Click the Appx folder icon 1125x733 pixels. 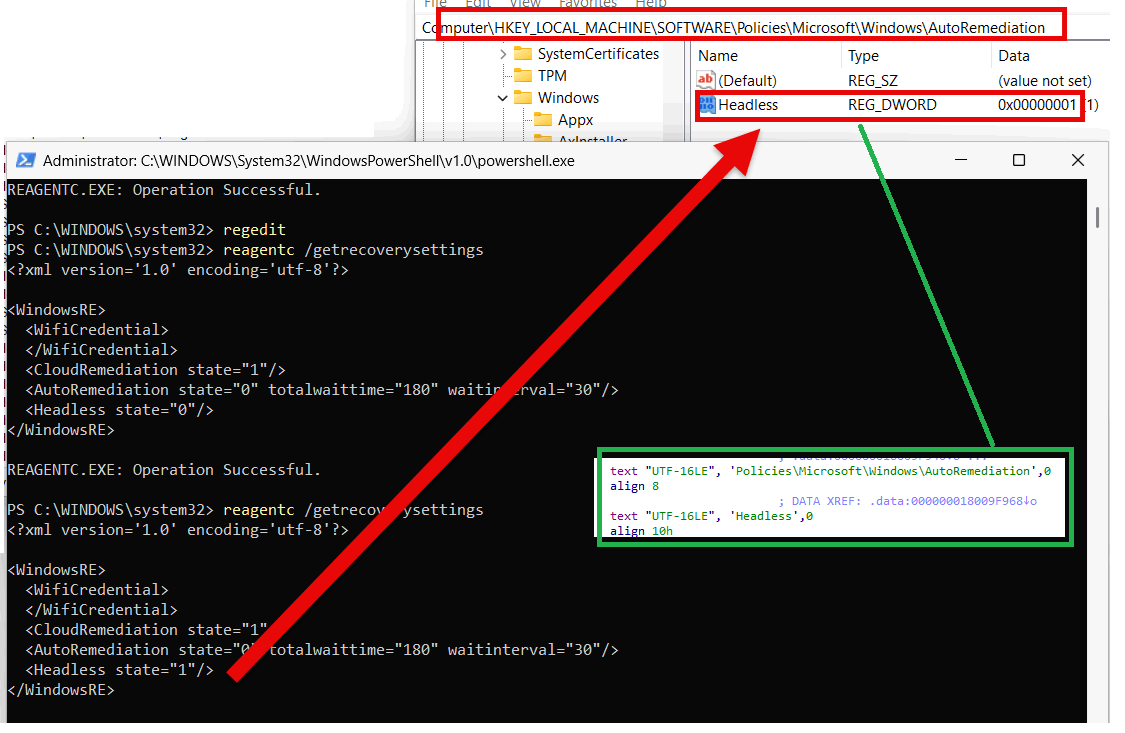pyautogui.click(x=544, y=120)
